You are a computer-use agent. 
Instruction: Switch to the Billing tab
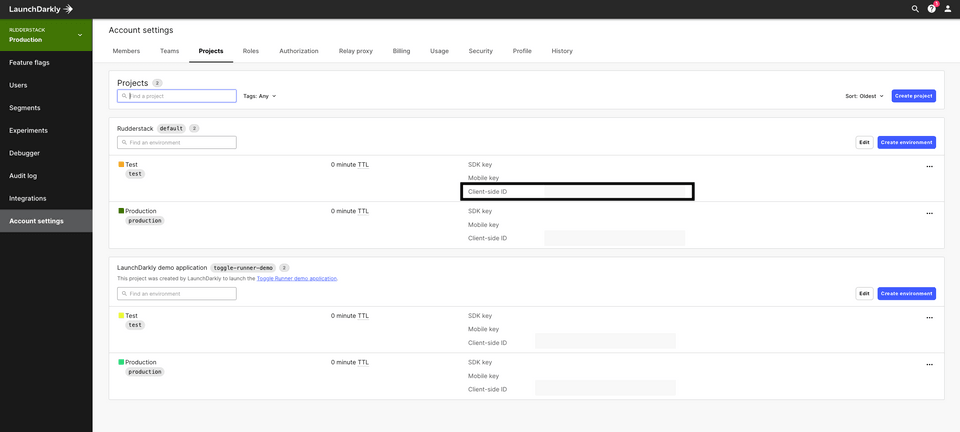coord(402,51)
